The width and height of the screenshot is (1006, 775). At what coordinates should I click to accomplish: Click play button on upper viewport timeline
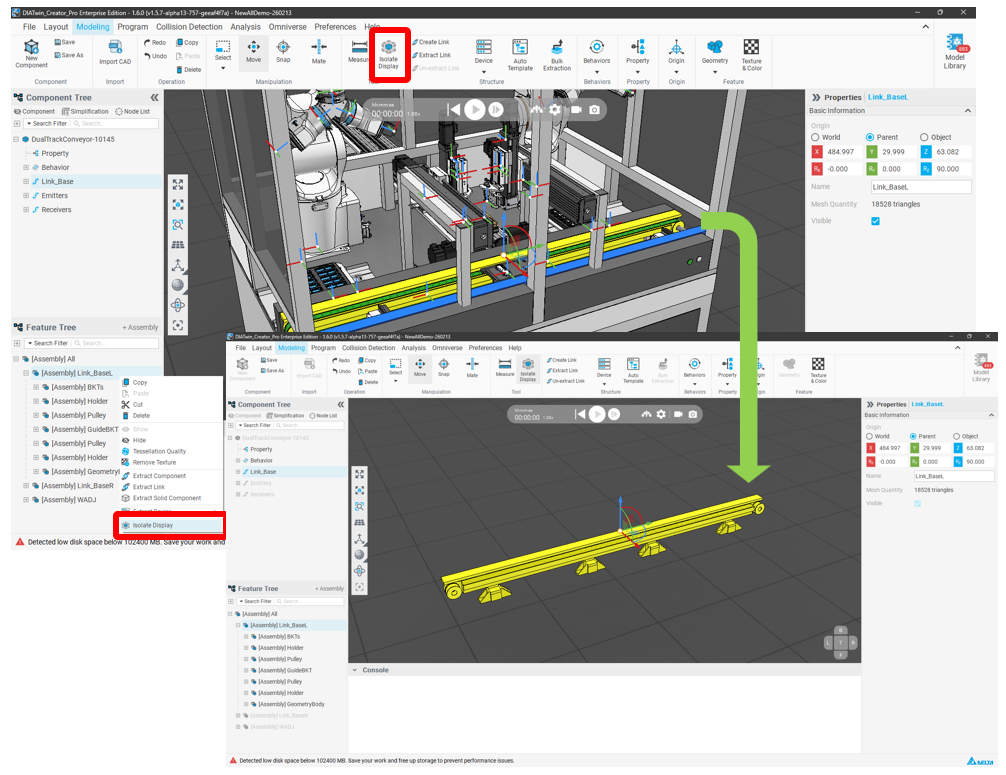click(475, 110)
